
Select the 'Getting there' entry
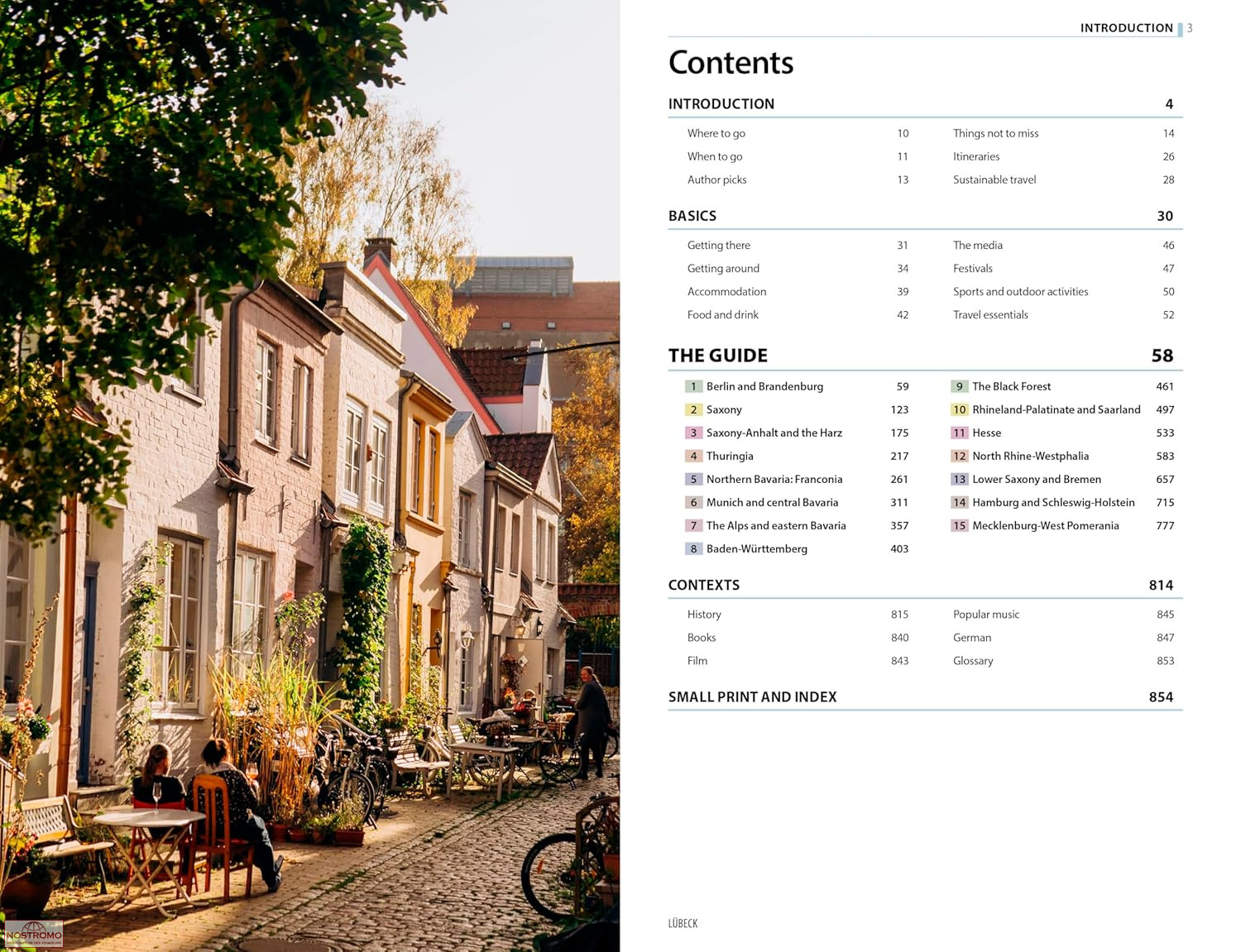tap(719, 245)
